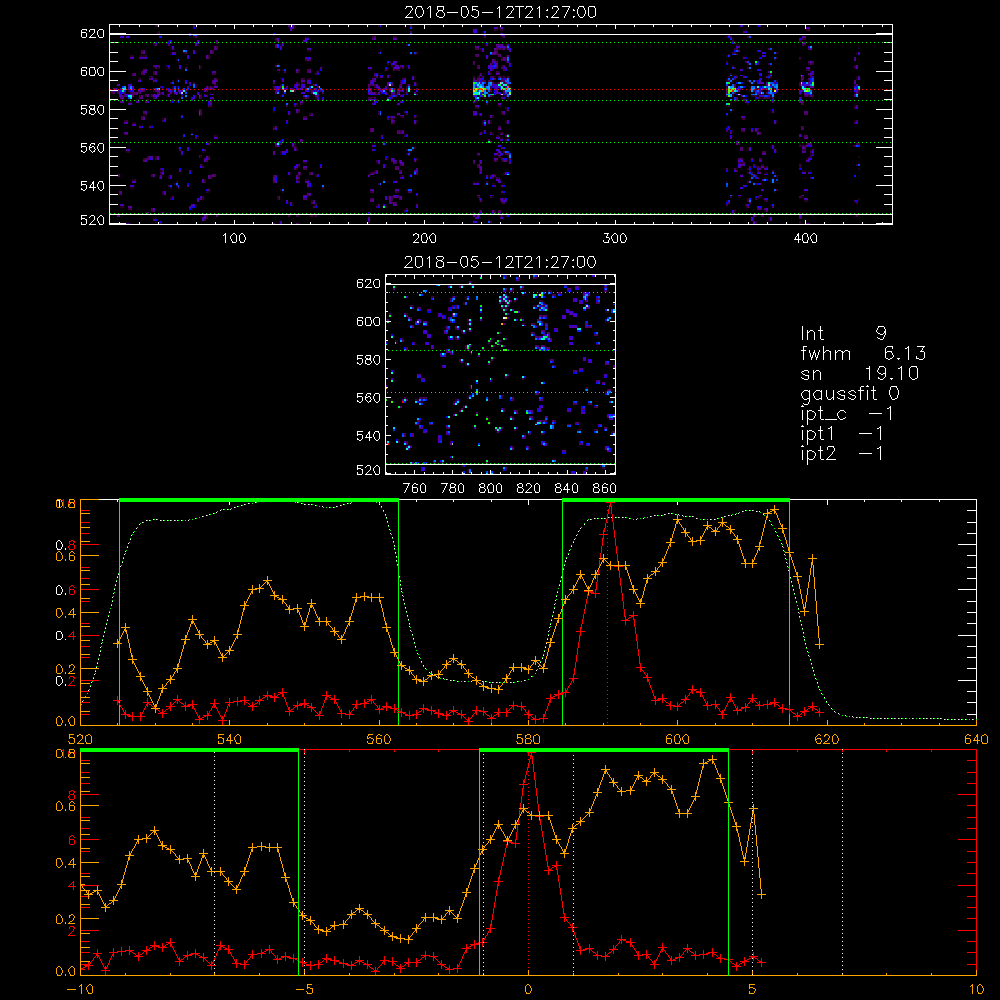Click the 300 tick label on top image axis
This screenshot has height=1000, width=1000.
(615, 239)
